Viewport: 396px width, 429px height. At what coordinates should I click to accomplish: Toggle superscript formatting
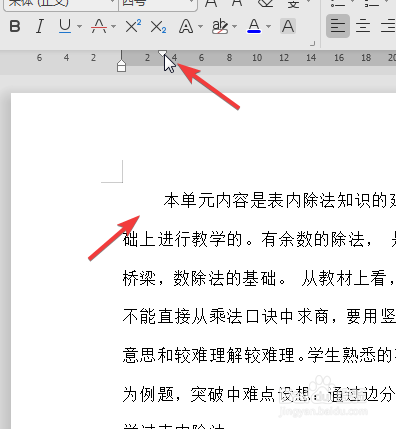point(133,26)
